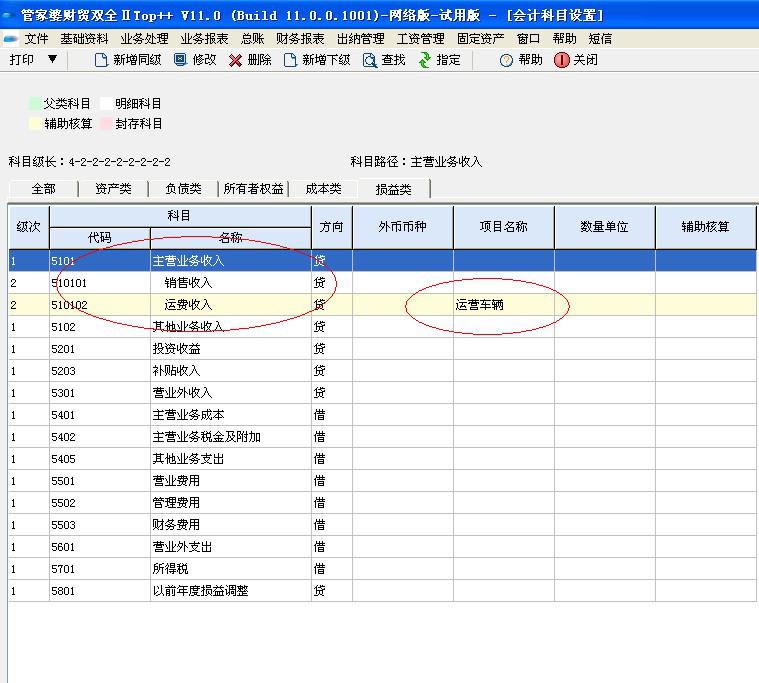Screen dimensions: 759x683
Task: Click the 修改 edit icon
Action: pyautogui.click(x=180, y=60)
